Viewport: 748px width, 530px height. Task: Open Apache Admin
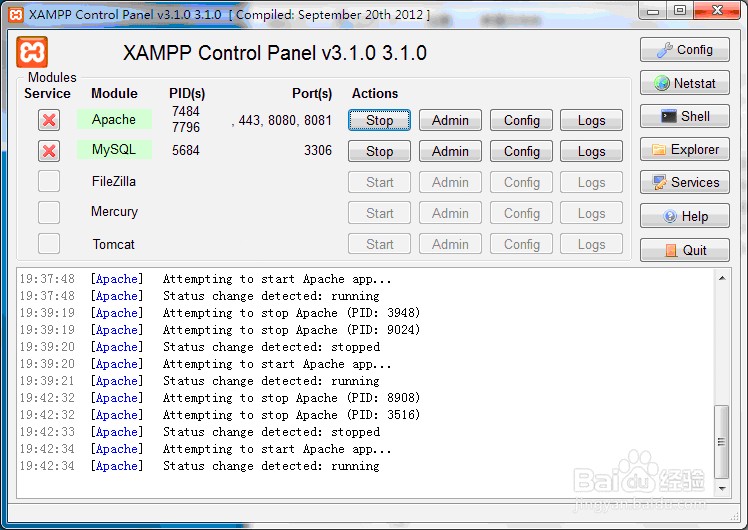click(450, 120)
